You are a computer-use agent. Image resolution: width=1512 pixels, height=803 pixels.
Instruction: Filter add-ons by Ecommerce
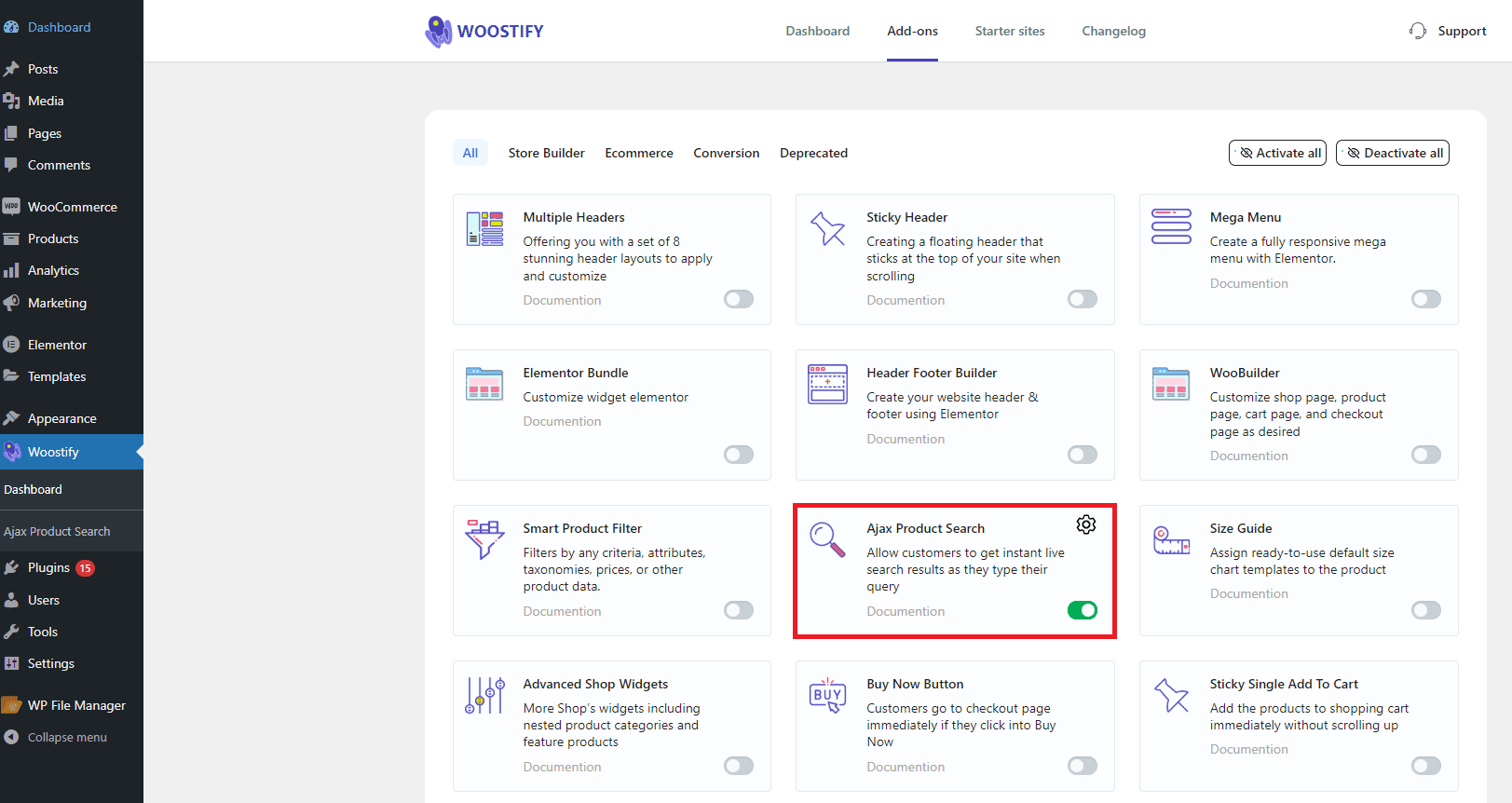pos(639,153)
